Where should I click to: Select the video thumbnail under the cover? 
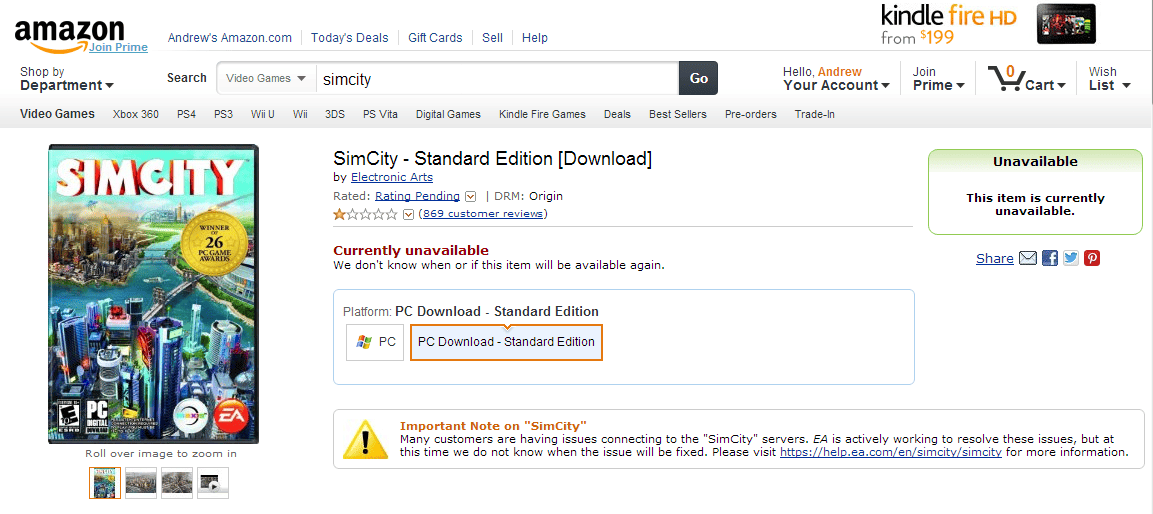coord(213,483)
